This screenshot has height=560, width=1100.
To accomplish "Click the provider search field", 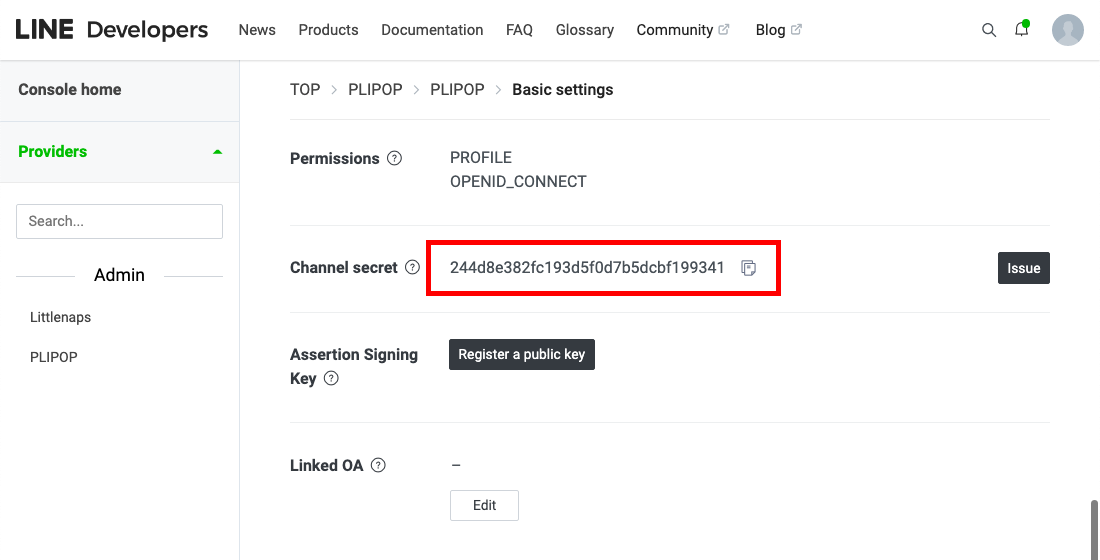I will [x=119, y=221].
